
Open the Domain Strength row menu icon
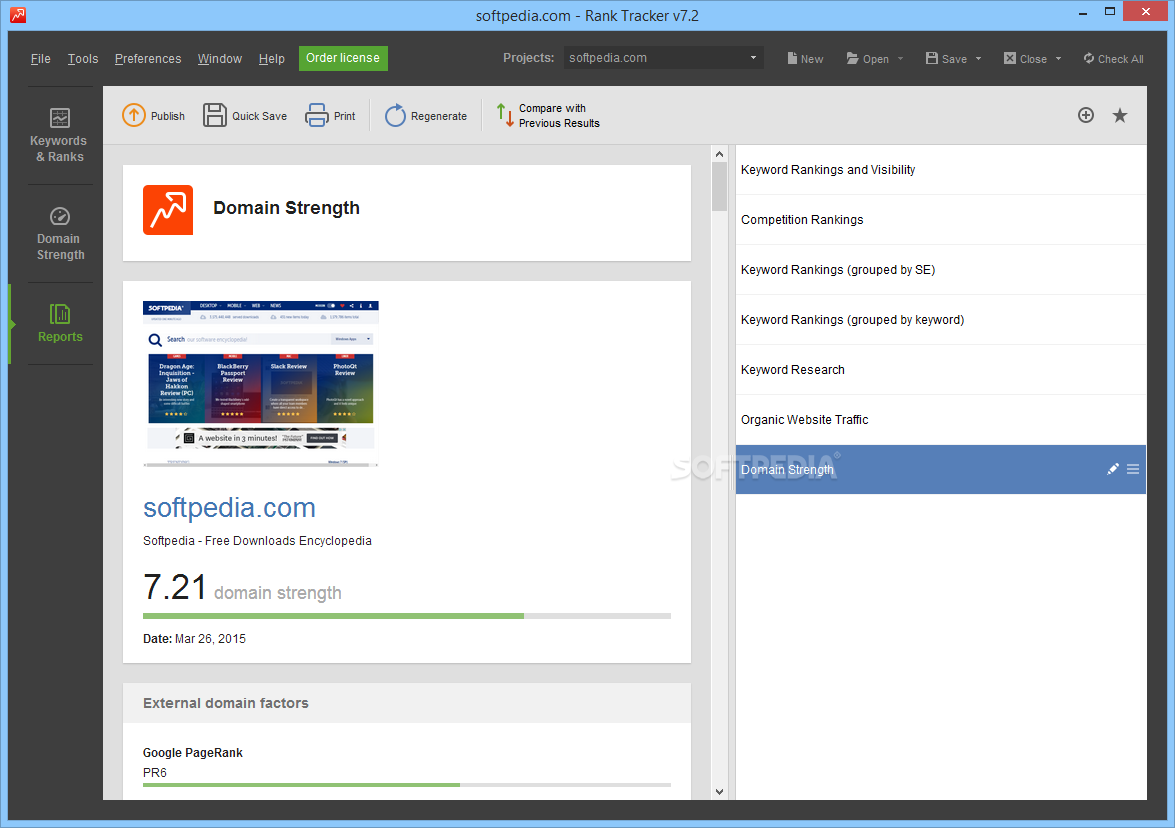coord(1133,469)
